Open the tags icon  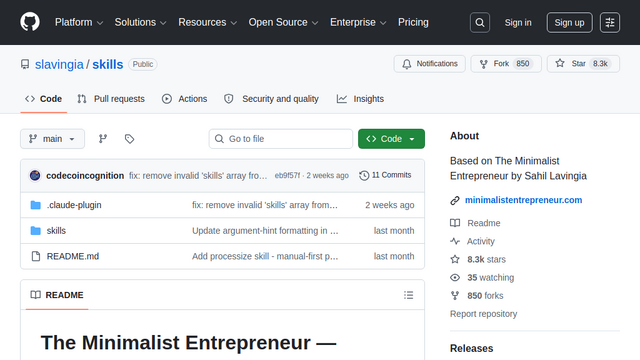point(129,139)
